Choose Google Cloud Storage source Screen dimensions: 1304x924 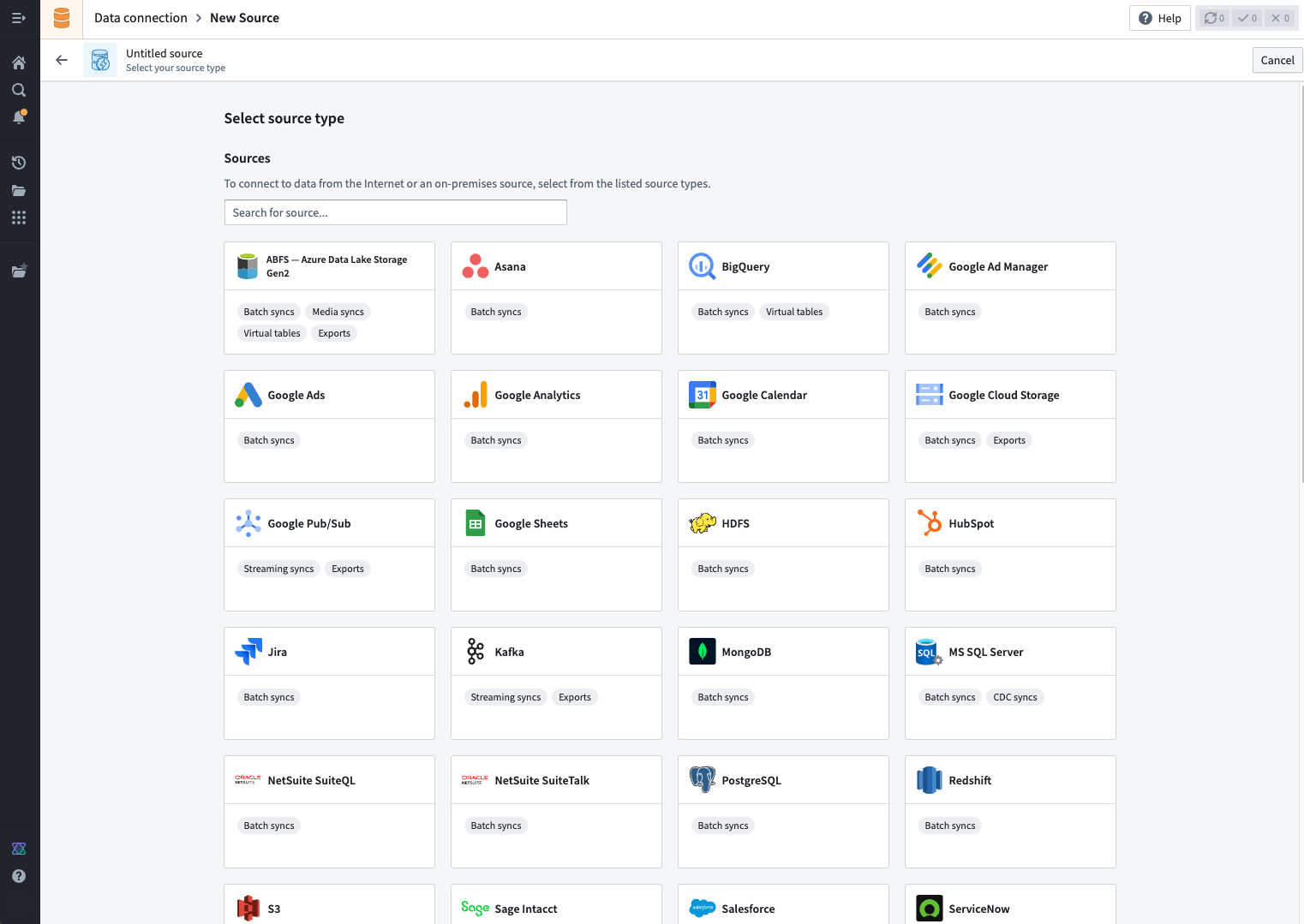(1010, 426)
